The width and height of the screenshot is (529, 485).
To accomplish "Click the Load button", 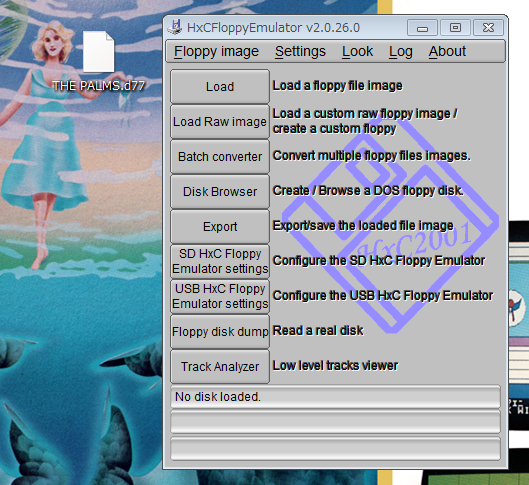I will 220,87.
